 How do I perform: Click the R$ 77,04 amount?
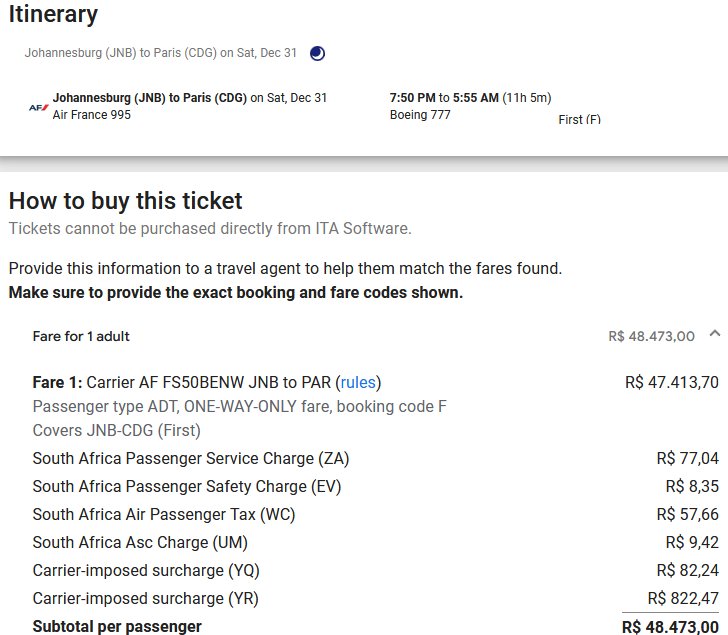pos(687,459)
